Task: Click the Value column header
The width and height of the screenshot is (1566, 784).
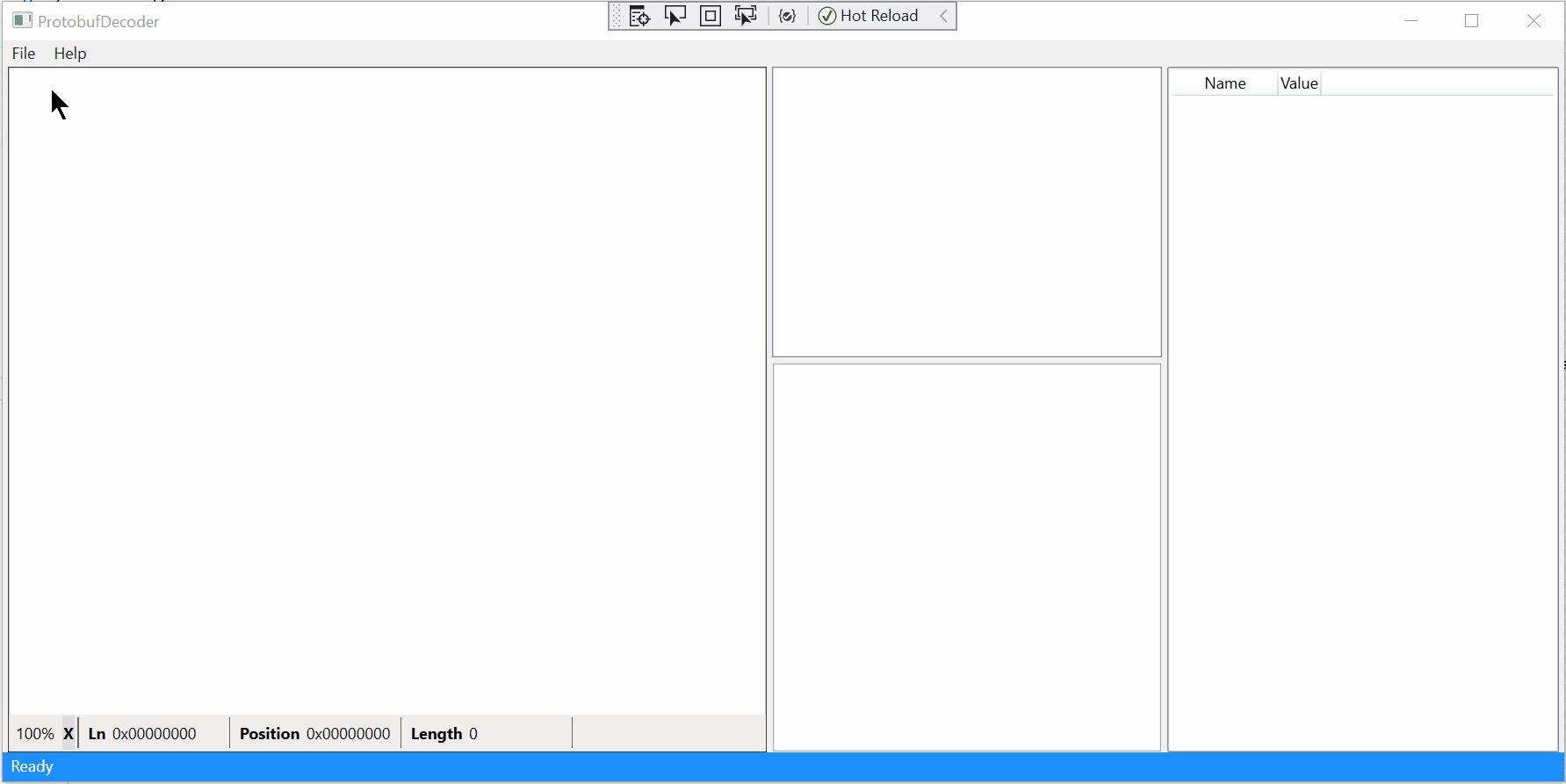Action: pyautogui.click(x=1299, y=83)
